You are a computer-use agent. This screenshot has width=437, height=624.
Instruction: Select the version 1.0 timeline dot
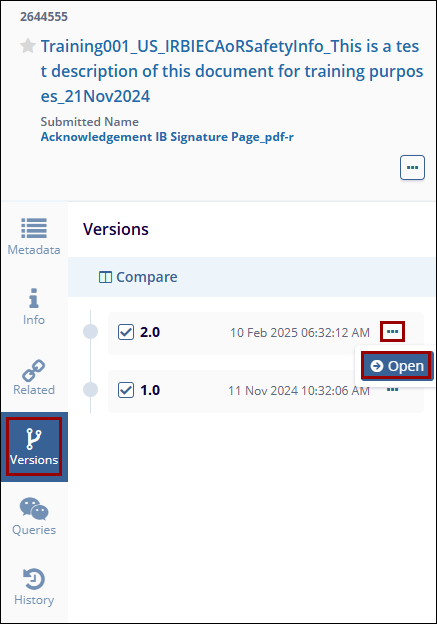(91, 390)
